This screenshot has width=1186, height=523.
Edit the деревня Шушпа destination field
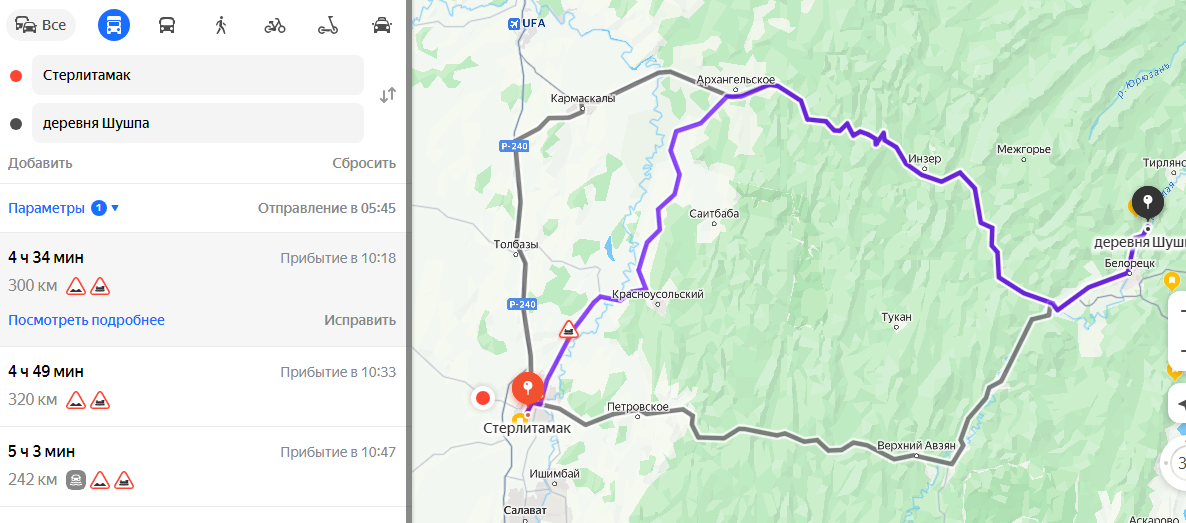tap(197, 123)
